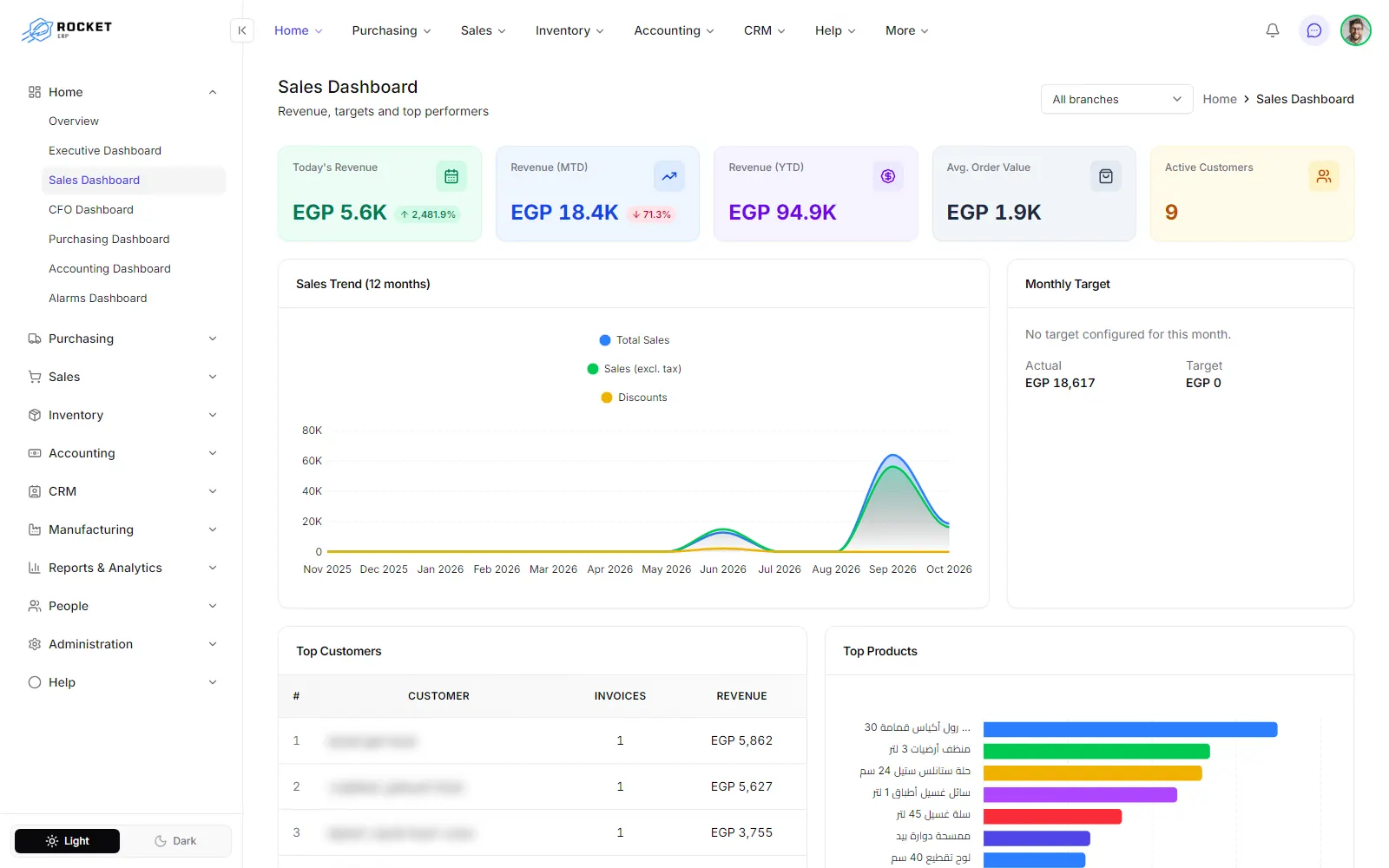Click the Administration gear icon in sidebar
The width and height of the screenshot is (1389, 868).
[35, 644]
